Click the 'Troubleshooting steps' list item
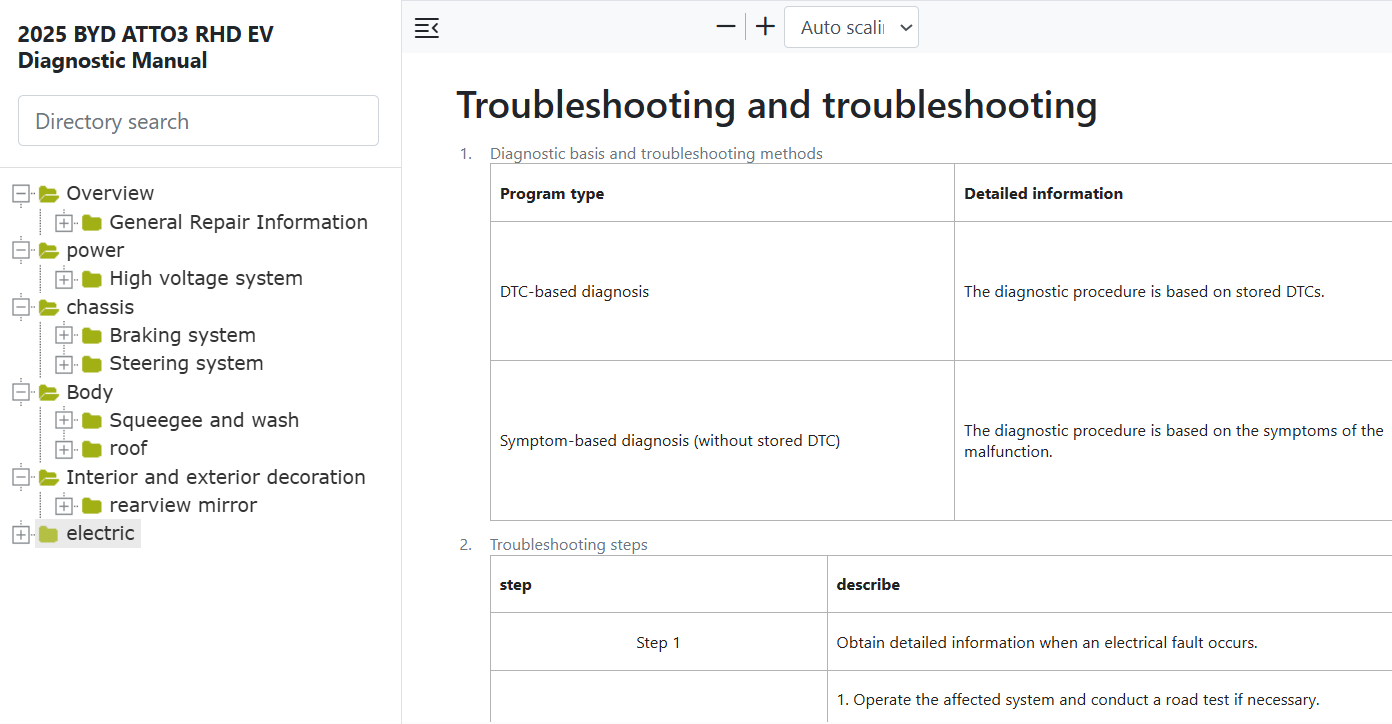This screenshot has width=1392, height=724. pyautogui.click(x=569, y=545)
